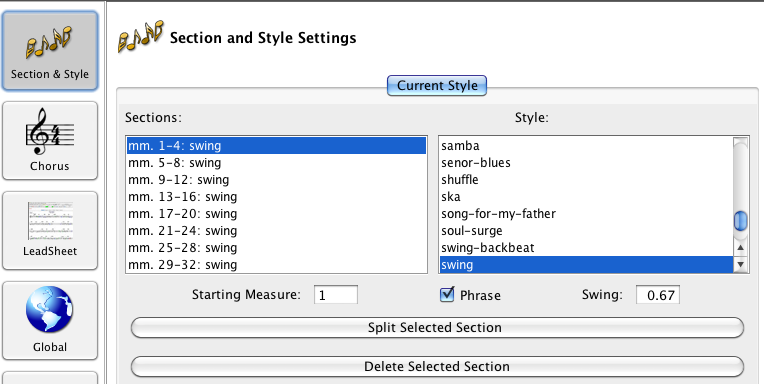The height and width of the screenshot is (384, 764).
Task: Click the Style list scrollbar thumb
Action: click(740, 221)
